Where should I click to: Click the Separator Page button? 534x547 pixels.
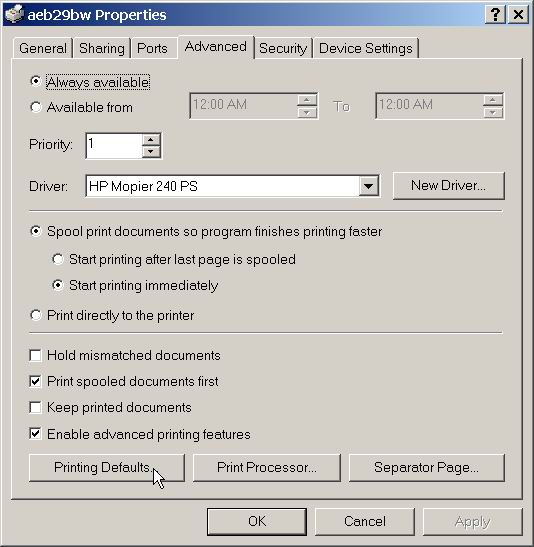tap(427, 467)
